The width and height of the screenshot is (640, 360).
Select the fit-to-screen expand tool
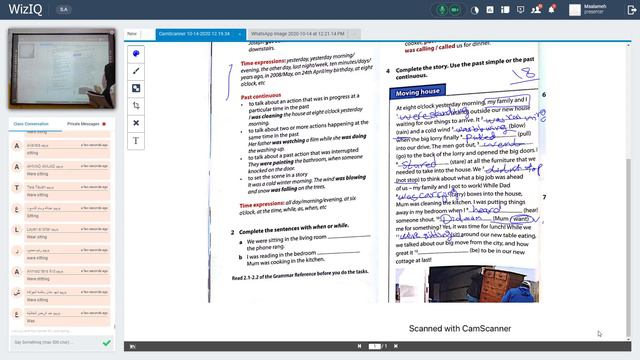point(136,88)
